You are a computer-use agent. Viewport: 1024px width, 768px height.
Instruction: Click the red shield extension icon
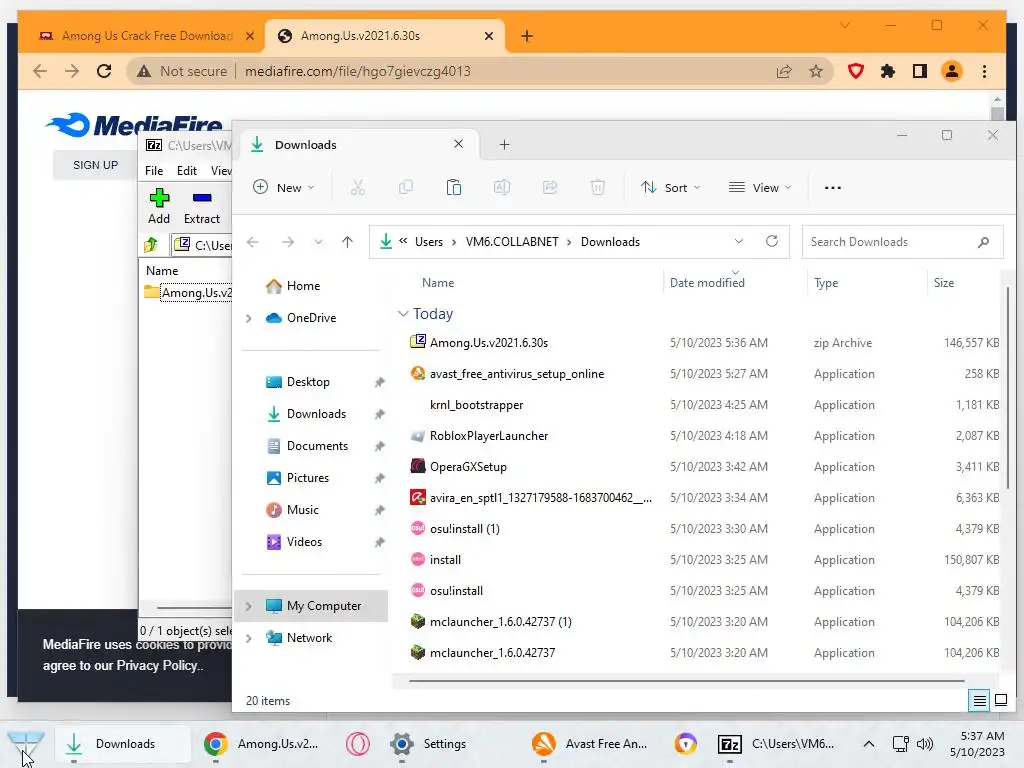click(856, 71)
